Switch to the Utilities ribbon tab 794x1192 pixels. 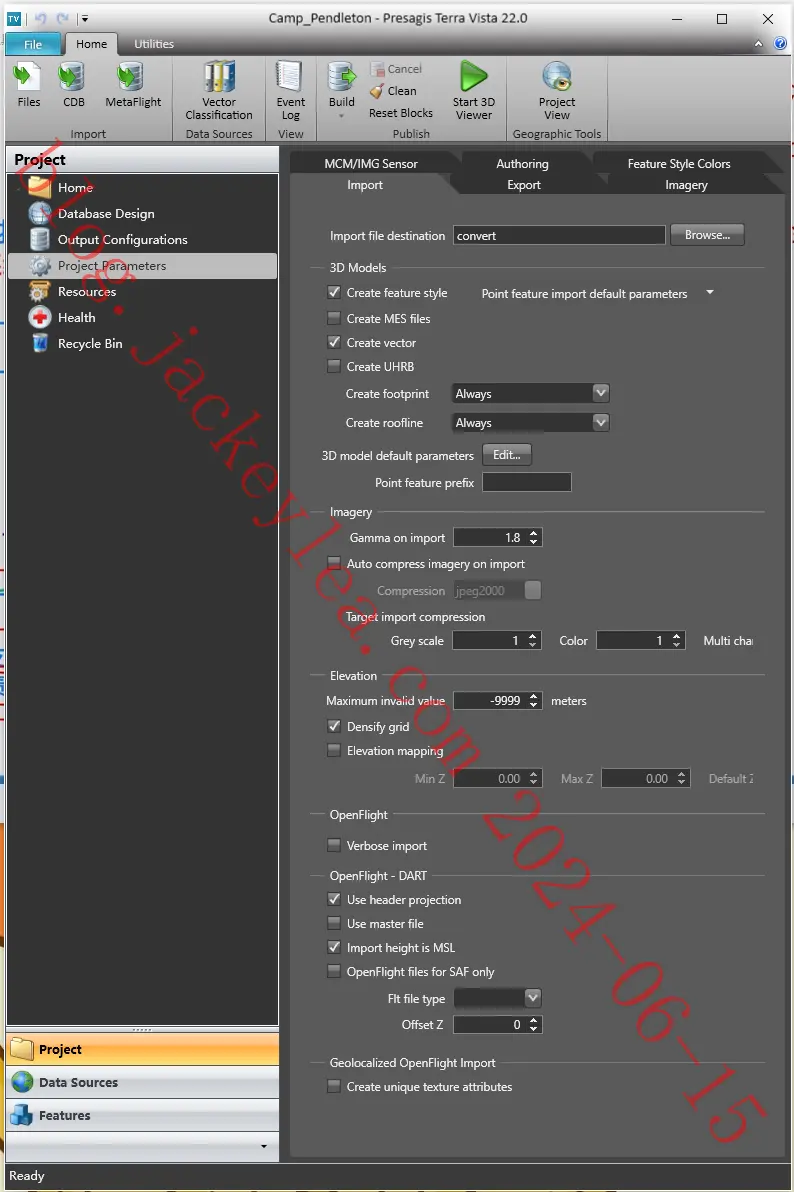click(154, 44)
